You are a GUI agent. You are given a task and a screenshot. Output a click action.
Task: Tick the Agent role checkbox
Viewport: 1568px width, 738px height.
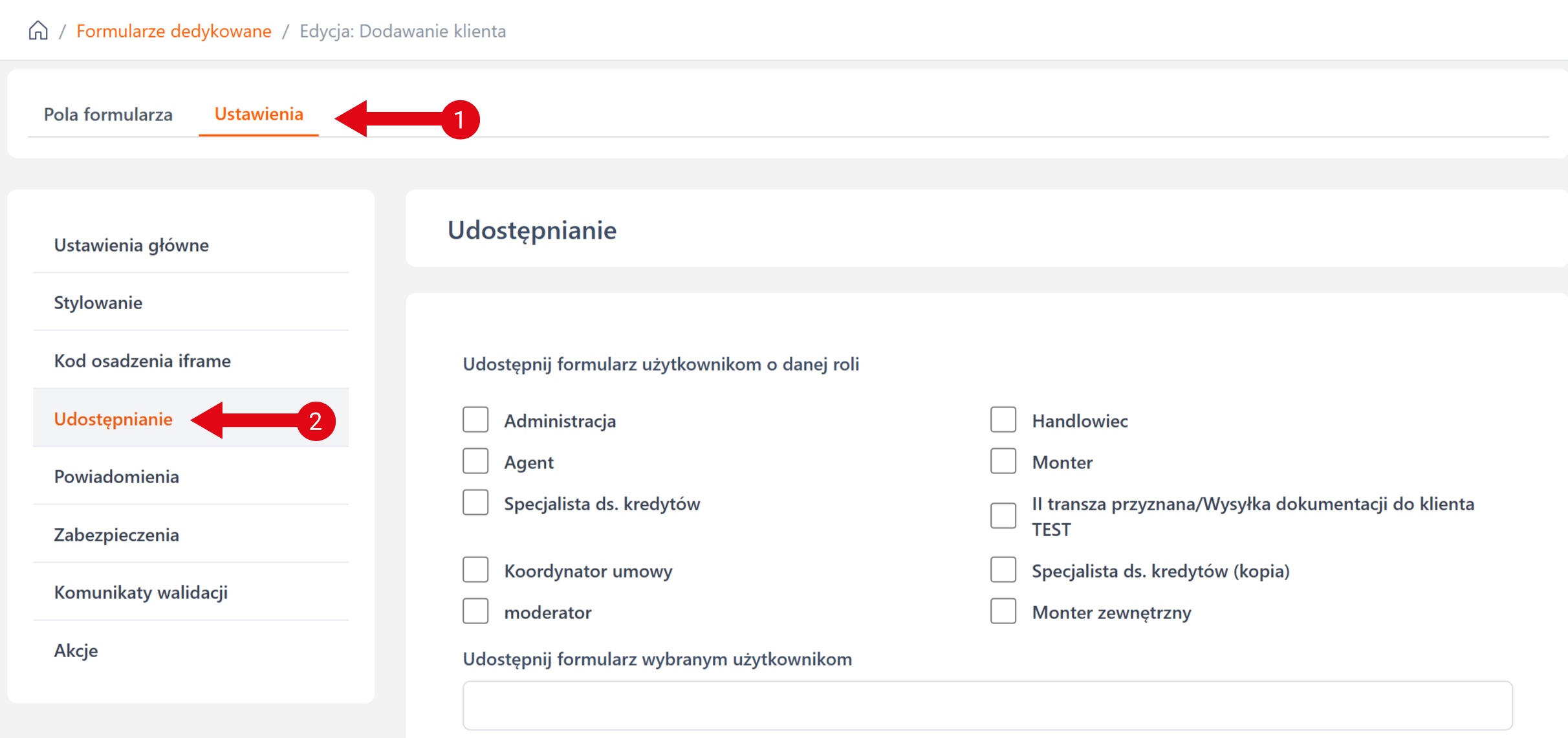pos(475,461)
